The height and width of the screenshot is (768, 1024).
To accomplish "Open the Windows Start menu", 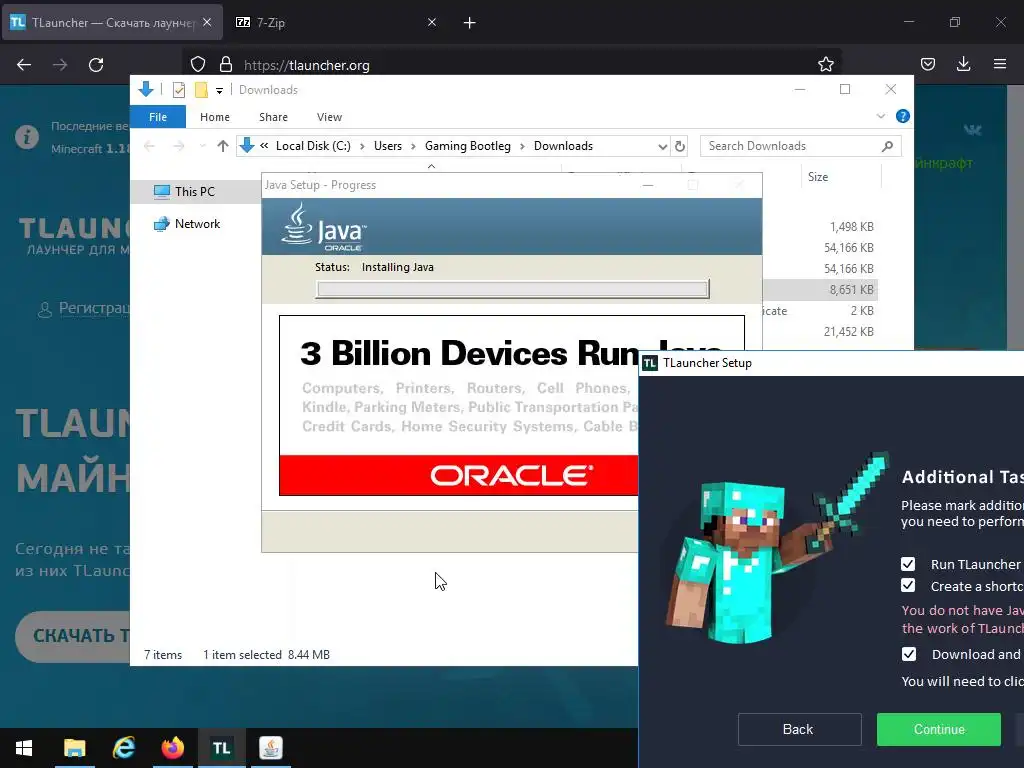I will coord(24,748).
